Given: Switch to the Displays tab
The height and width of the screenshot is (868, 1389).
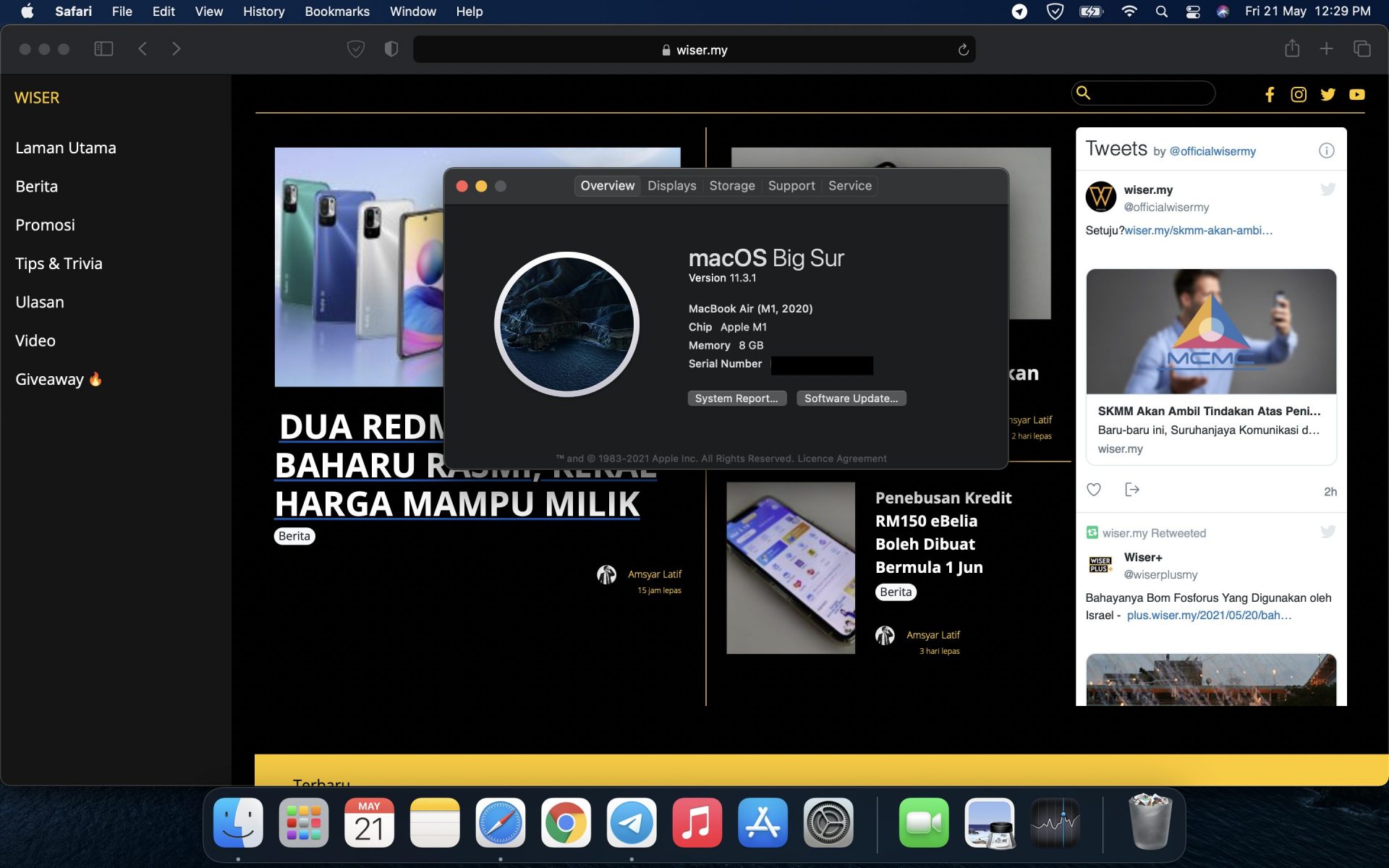Looking at the screenshot, I should coord(671,186).
